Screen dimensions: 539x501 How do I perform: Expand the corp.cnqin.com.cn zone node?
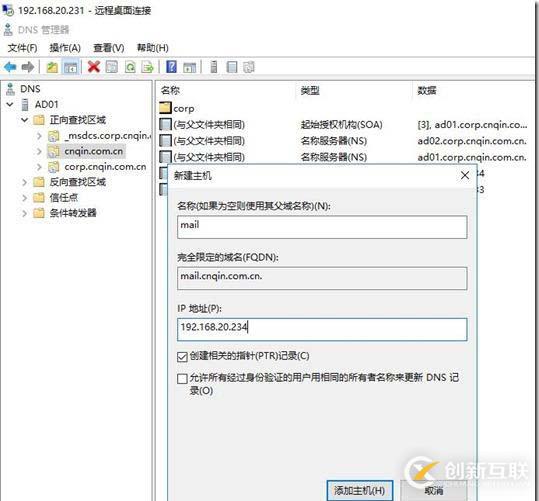[39, 167]
